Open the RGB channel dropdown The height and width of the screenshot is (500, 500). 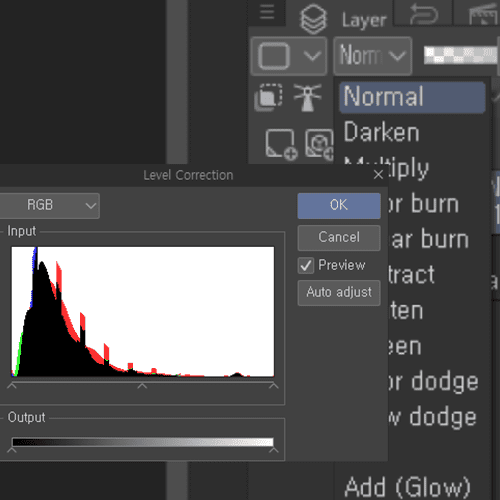coord(49,206)
